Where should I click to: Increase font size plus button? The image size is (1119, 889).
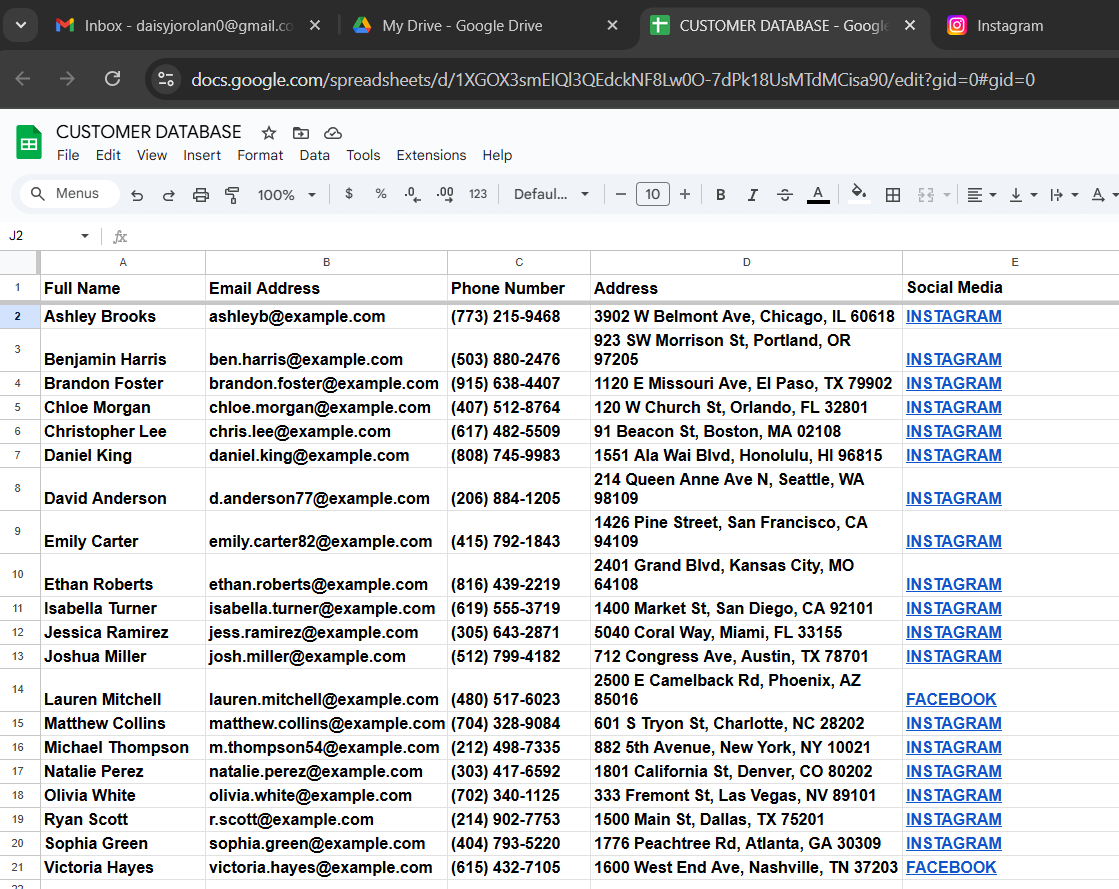click(x=685, y=194)
